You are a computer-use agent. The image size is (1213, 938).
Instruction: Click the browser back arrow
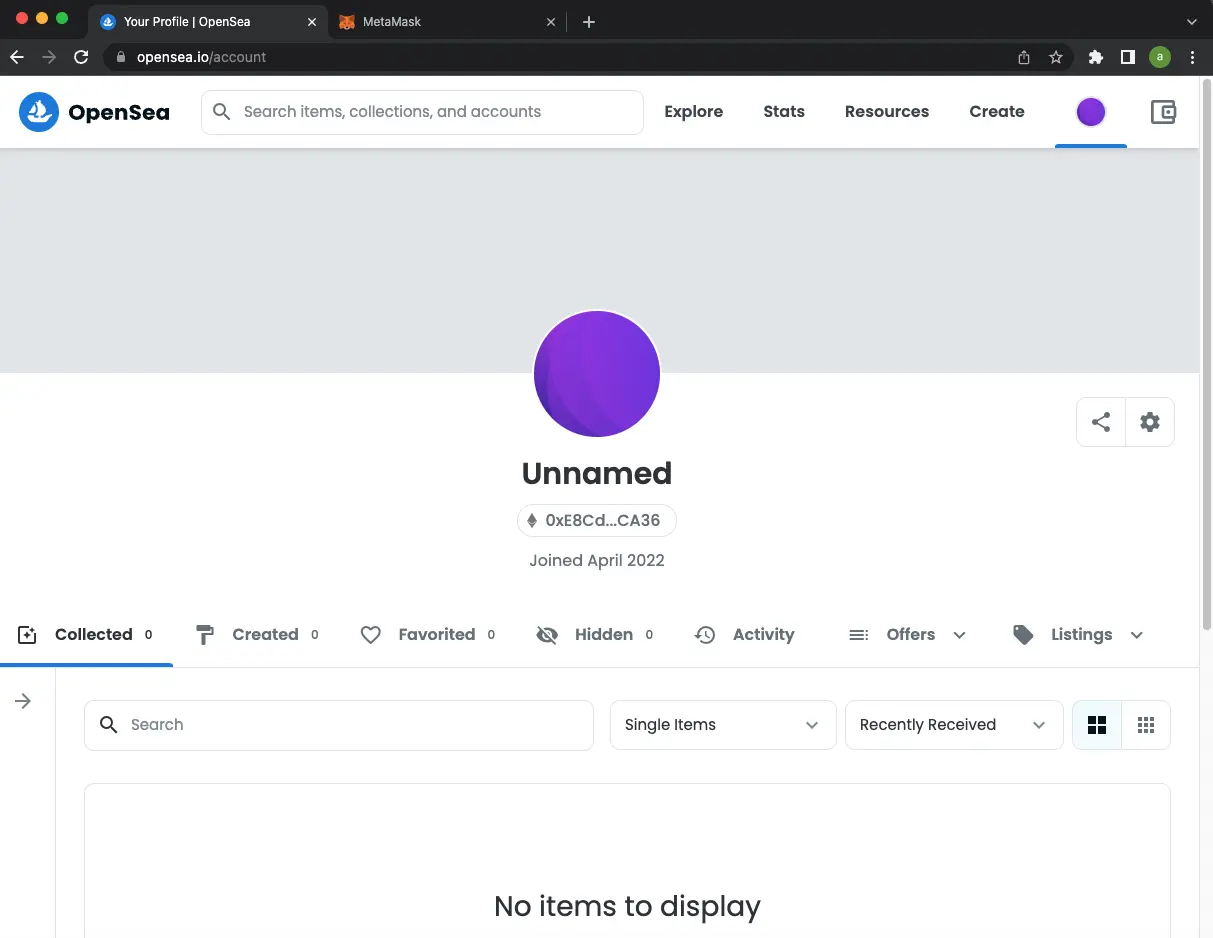click(x=17, y=57)
